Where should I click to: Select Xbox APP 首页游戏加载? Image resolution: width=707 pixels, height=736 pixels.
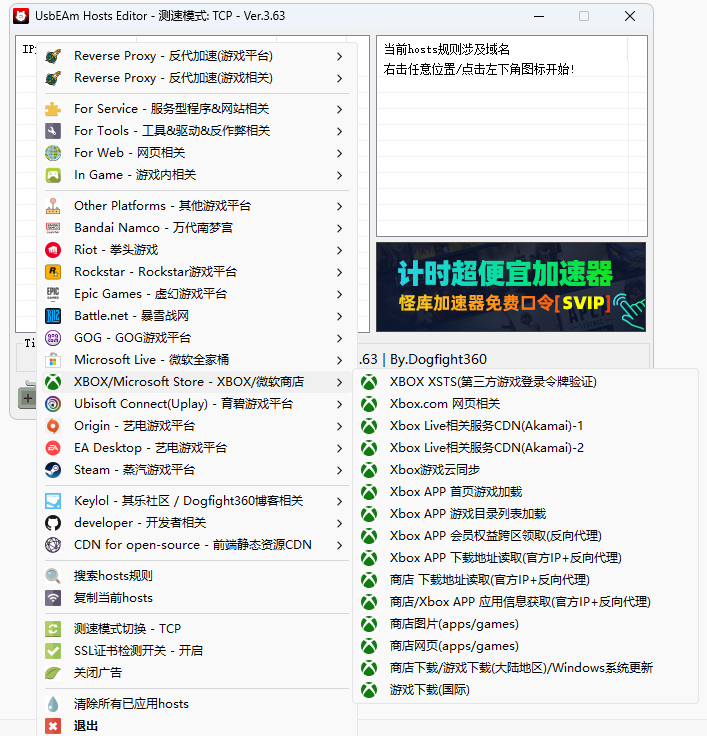[525, 492]
